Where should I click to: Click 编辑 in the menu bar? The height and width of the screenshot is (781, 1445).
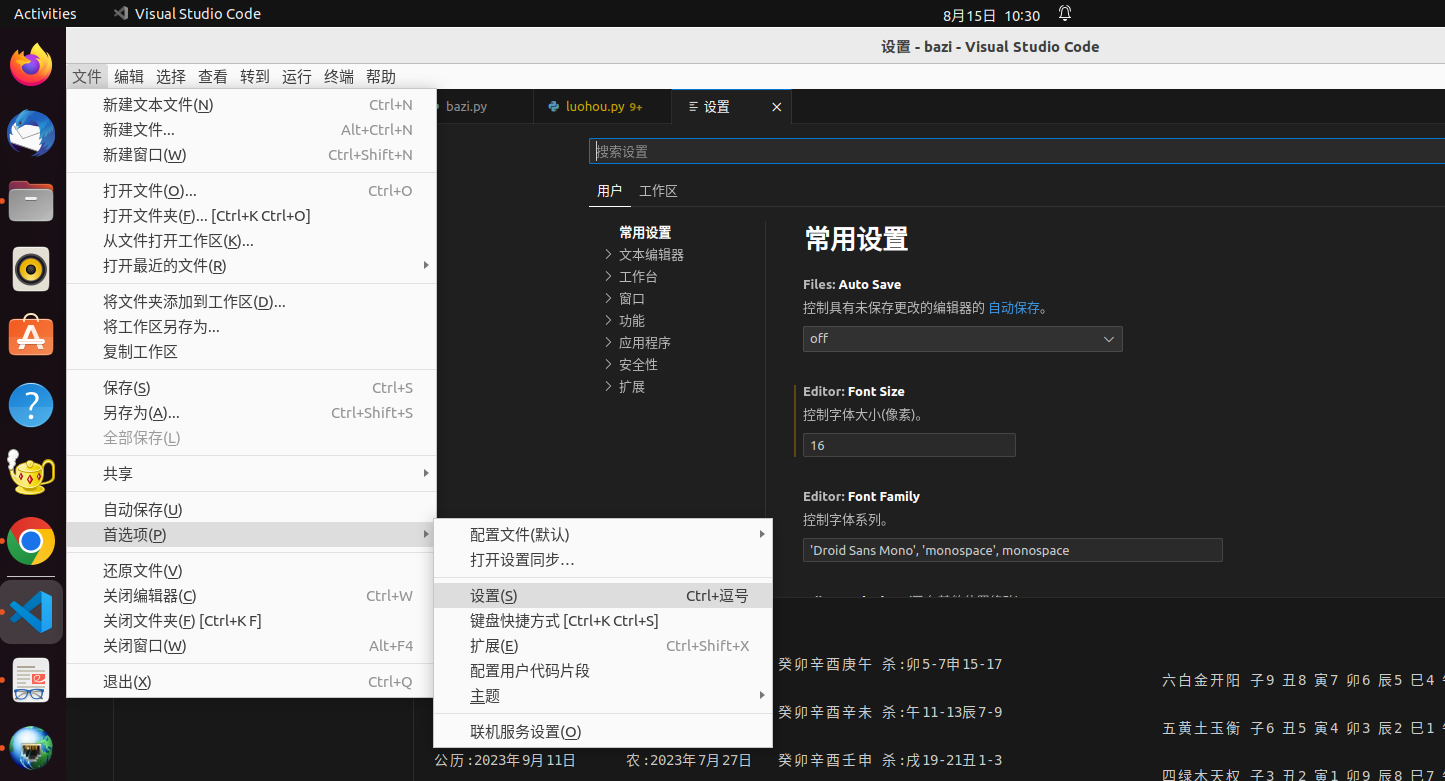coord(129,77)
